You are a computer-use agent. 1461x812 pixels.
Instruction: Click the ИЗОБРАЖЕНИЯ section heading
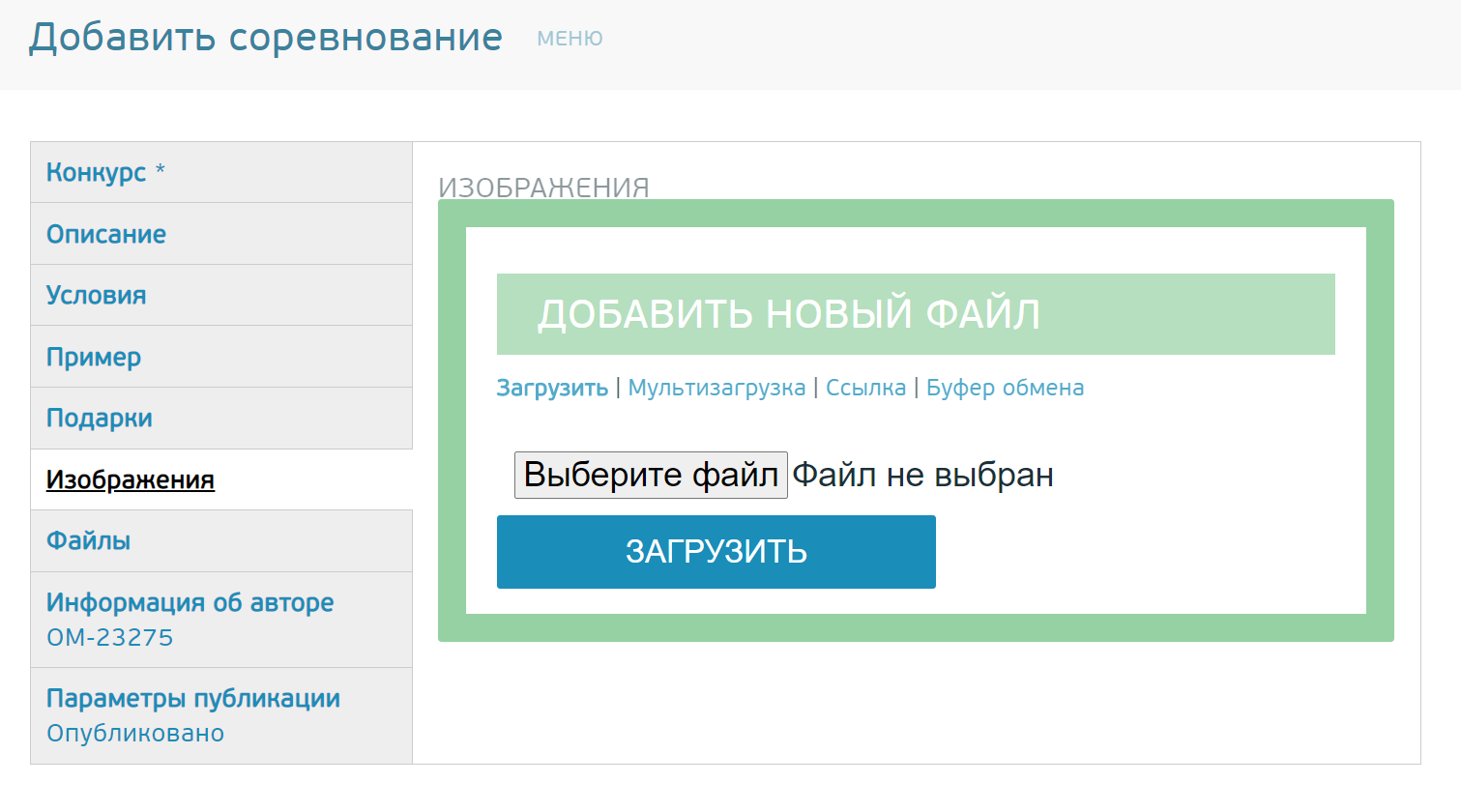pyautogui.click(x=543, y=188)
